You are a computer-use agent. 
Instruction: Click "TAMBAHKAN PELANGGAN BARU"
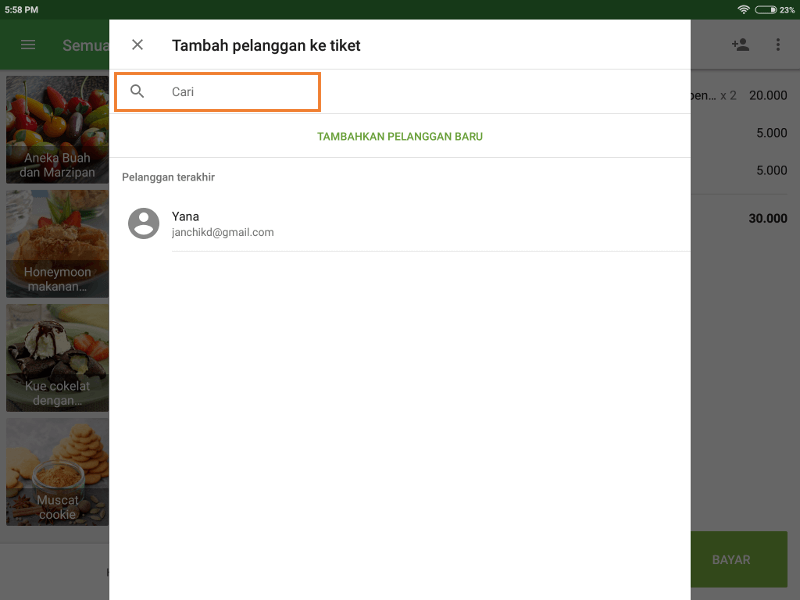click(x=400, y=136)
